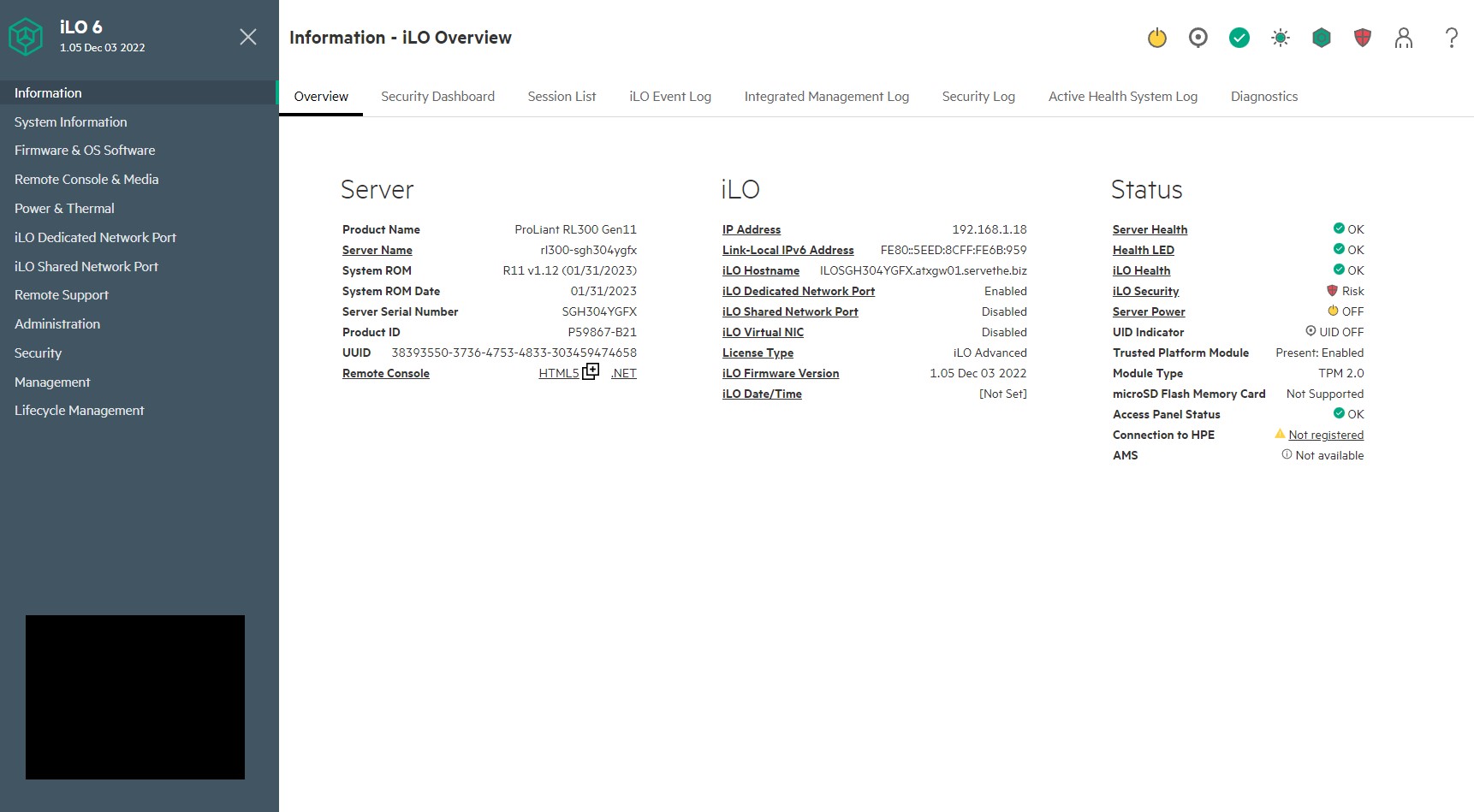Click the Server Power status link
Screen dimensions: 1474x812
[x=1149, y=311]
